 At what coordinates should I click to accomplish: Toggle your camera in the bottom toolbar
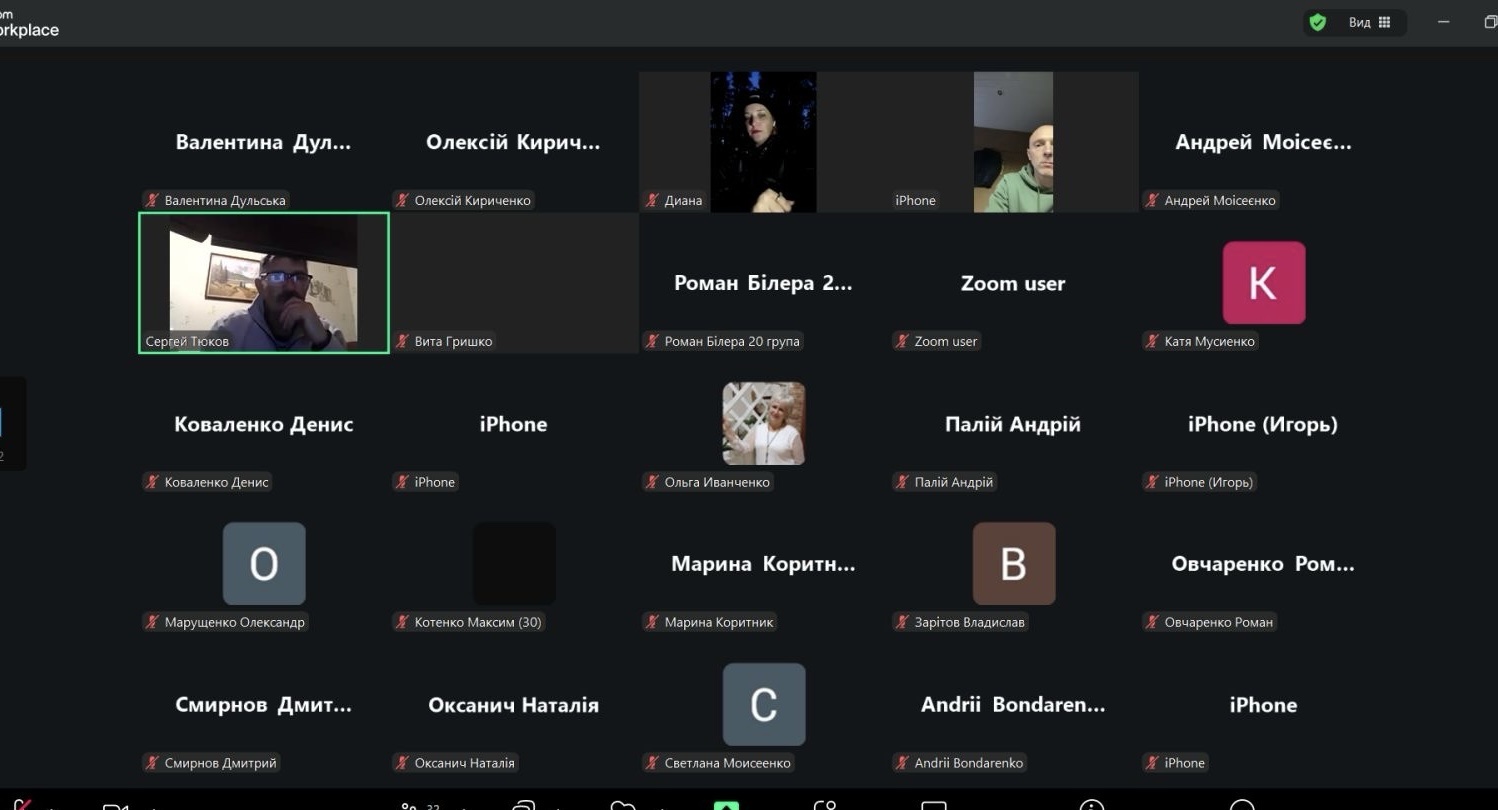point(116,806)
